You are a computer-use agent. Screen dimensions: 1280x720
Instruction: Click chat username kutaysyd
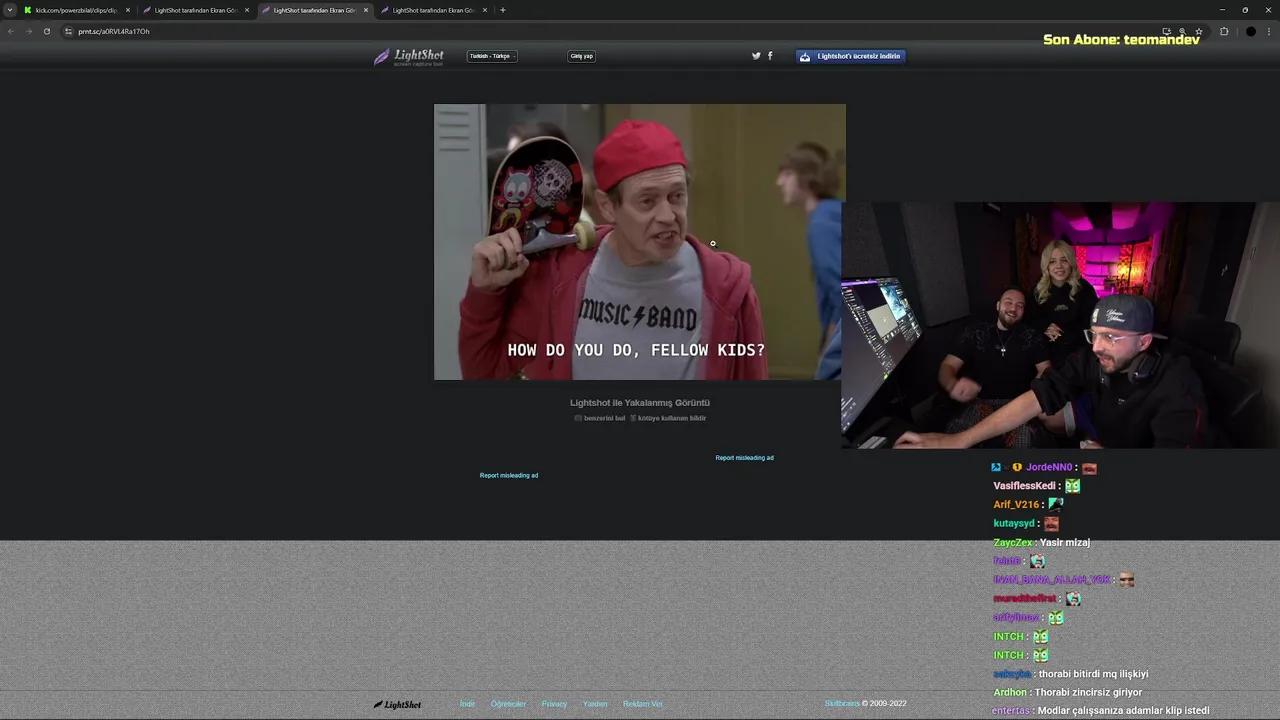(x=1014, y=524)
